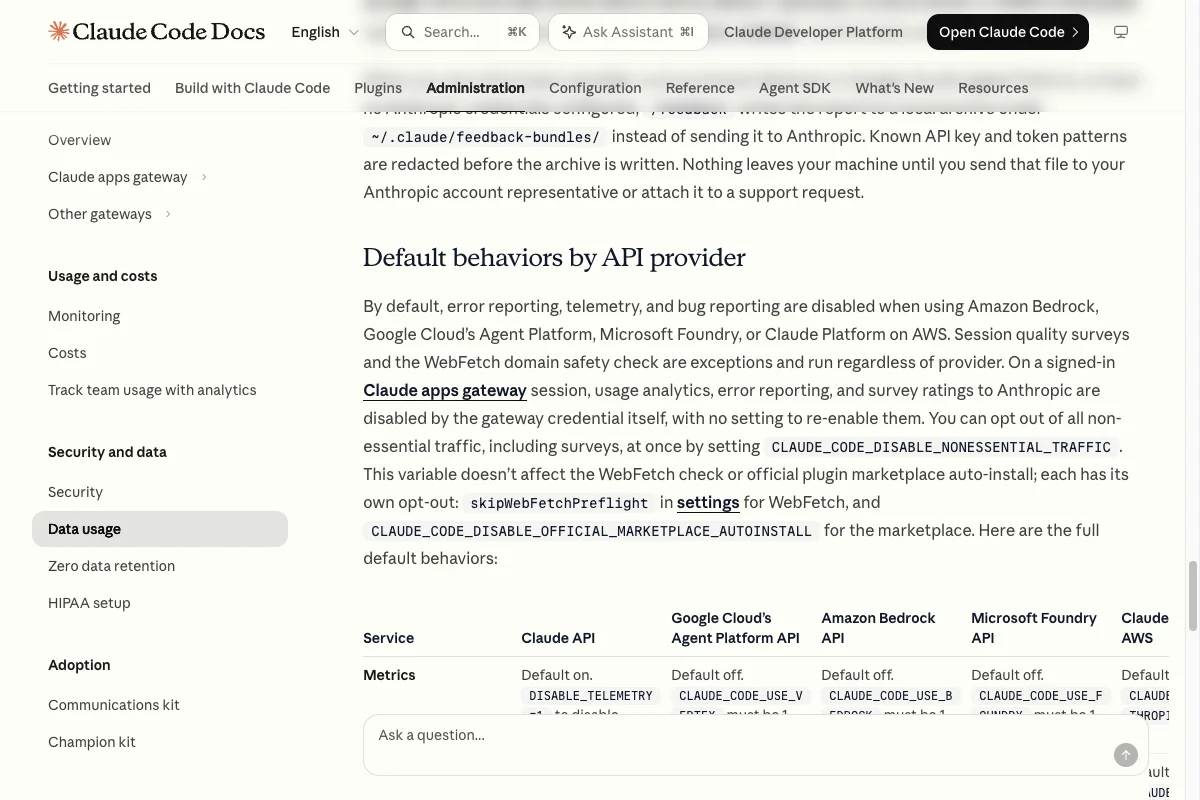The height and width of the screenshot is (800, 1200).
Task: Open Overview in the sidebar
Action: pos(80,140)
